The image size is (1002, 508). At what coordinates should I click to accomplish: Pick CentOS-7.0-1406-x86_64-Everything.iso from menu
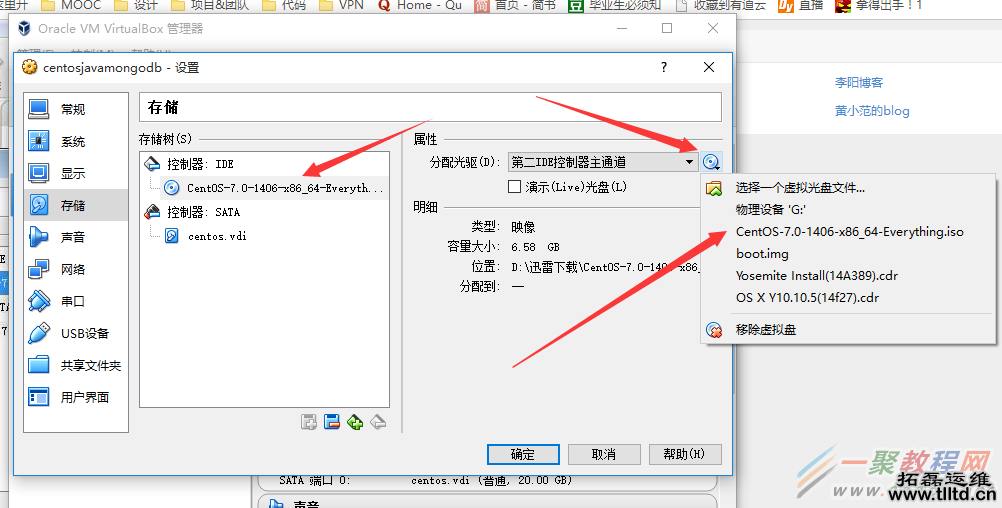tap(848, 232)
